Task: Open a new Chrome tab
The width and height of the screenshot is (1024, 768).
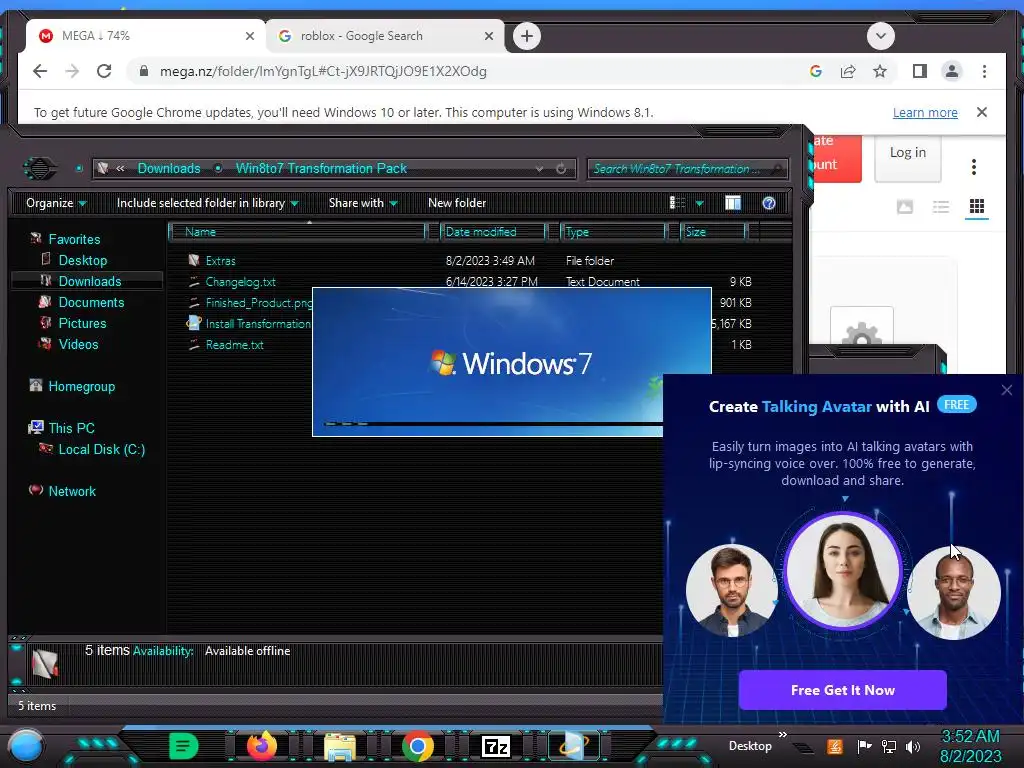Action: [527, 36]
